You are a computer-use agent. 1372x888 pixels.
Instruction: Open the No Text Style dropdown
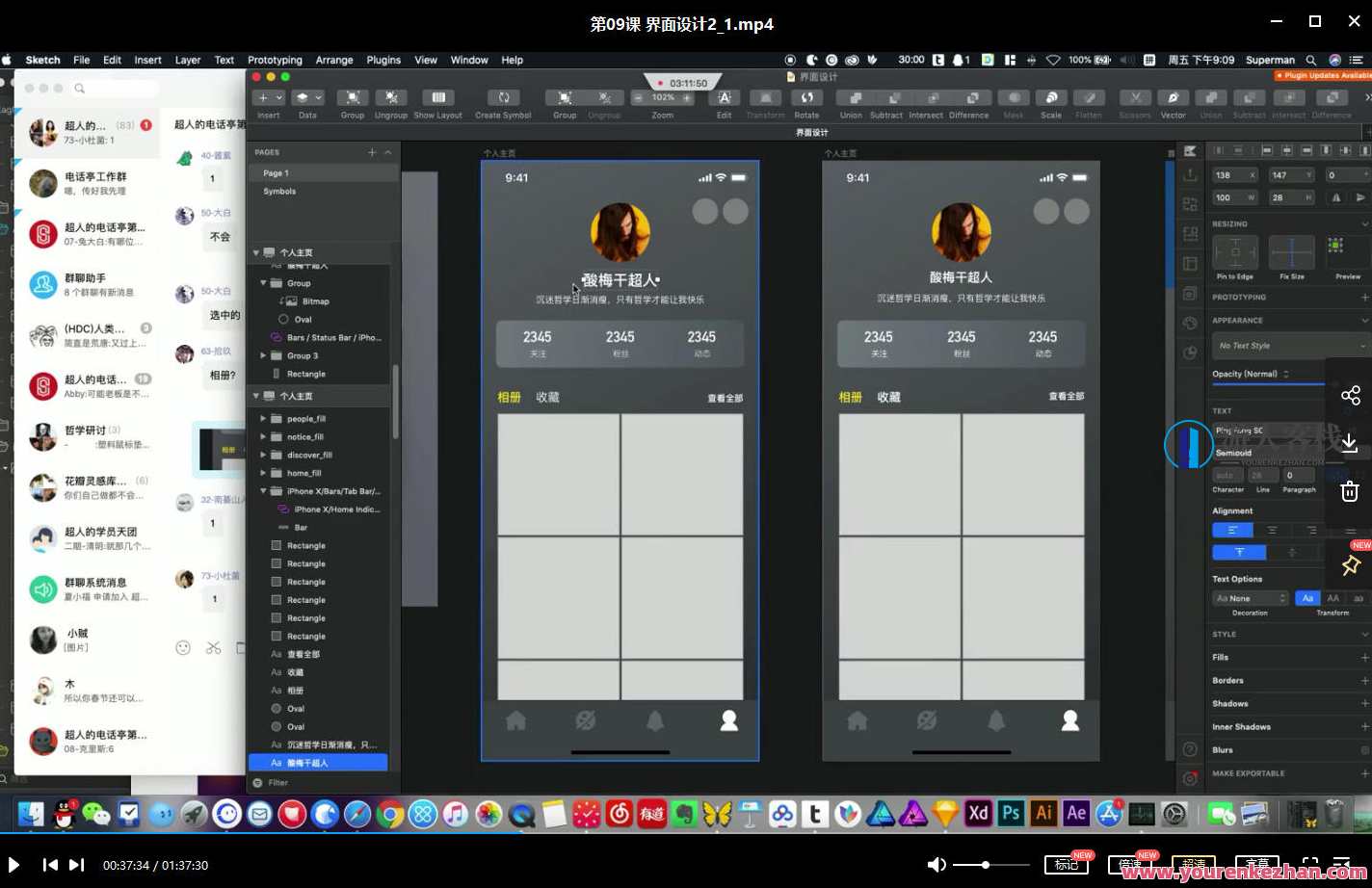point(1289,346)
